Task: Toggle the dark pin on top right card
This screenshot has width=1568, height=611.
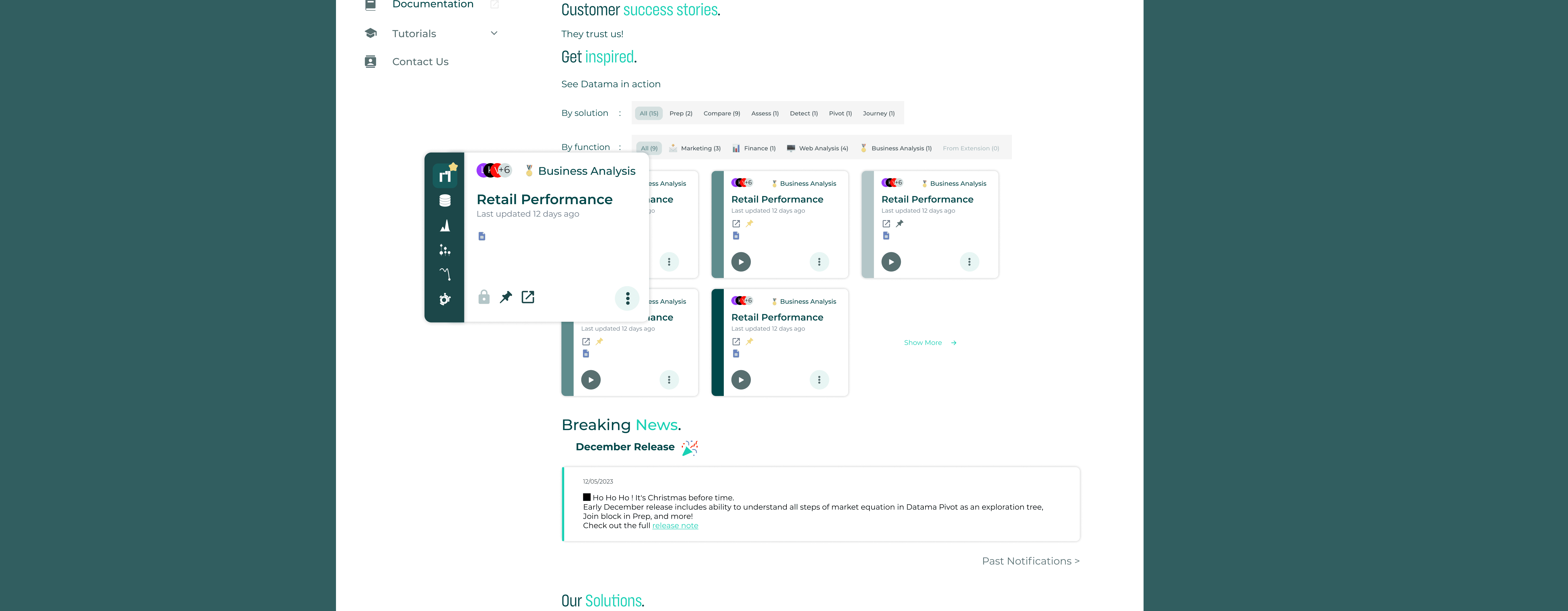Action: click(x=900, y=223)
